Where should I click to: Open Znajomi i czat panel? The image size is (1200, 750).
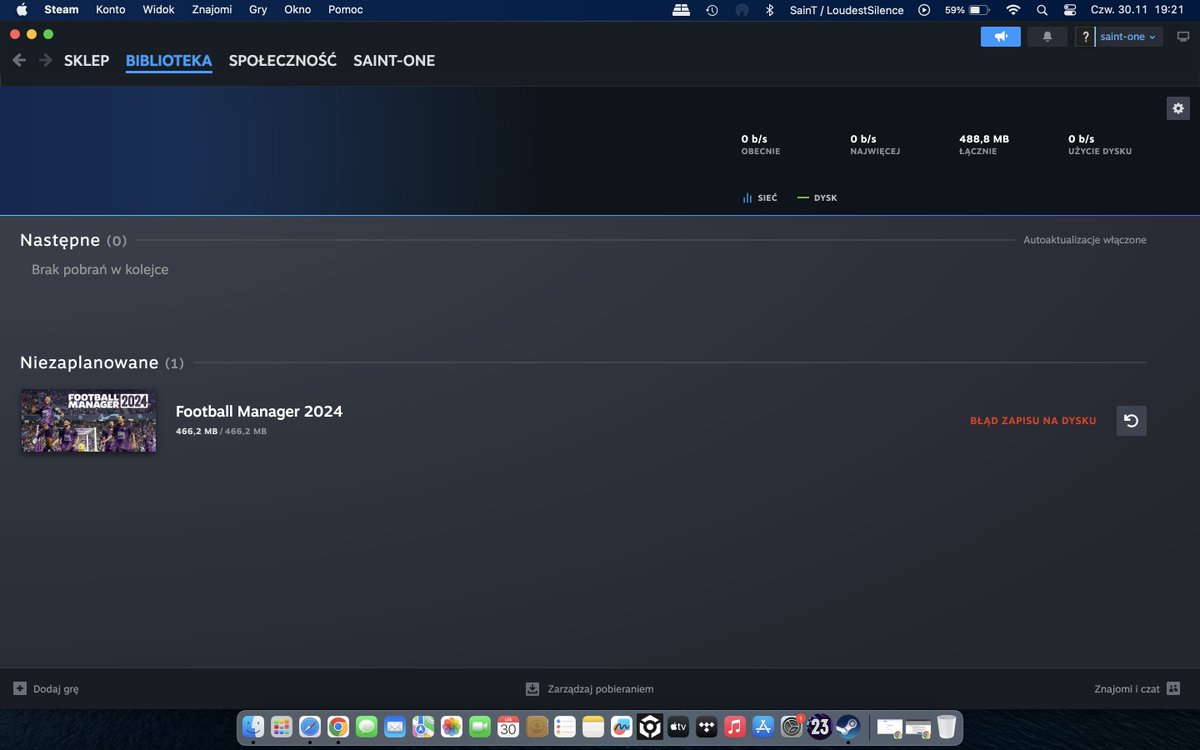(1138, 689)
